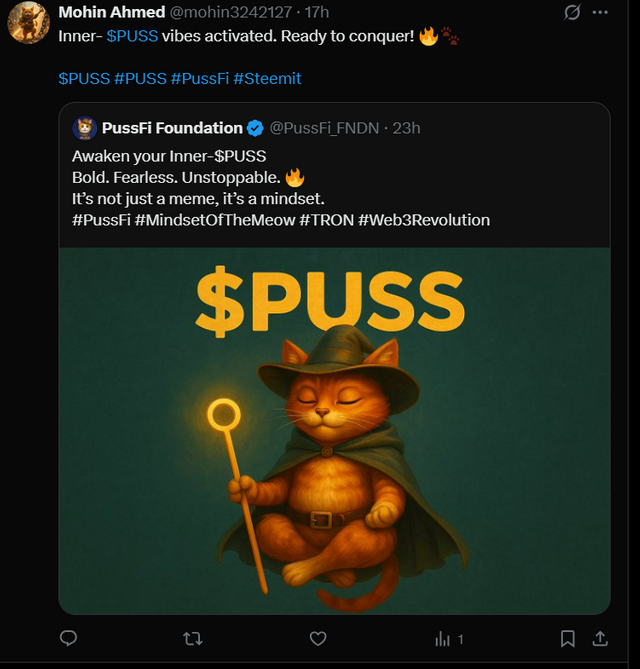Click PussFi Foundation's blue verified badge
Image resolution: width=640 pixels, height=669 pixels.
[256, 128]
